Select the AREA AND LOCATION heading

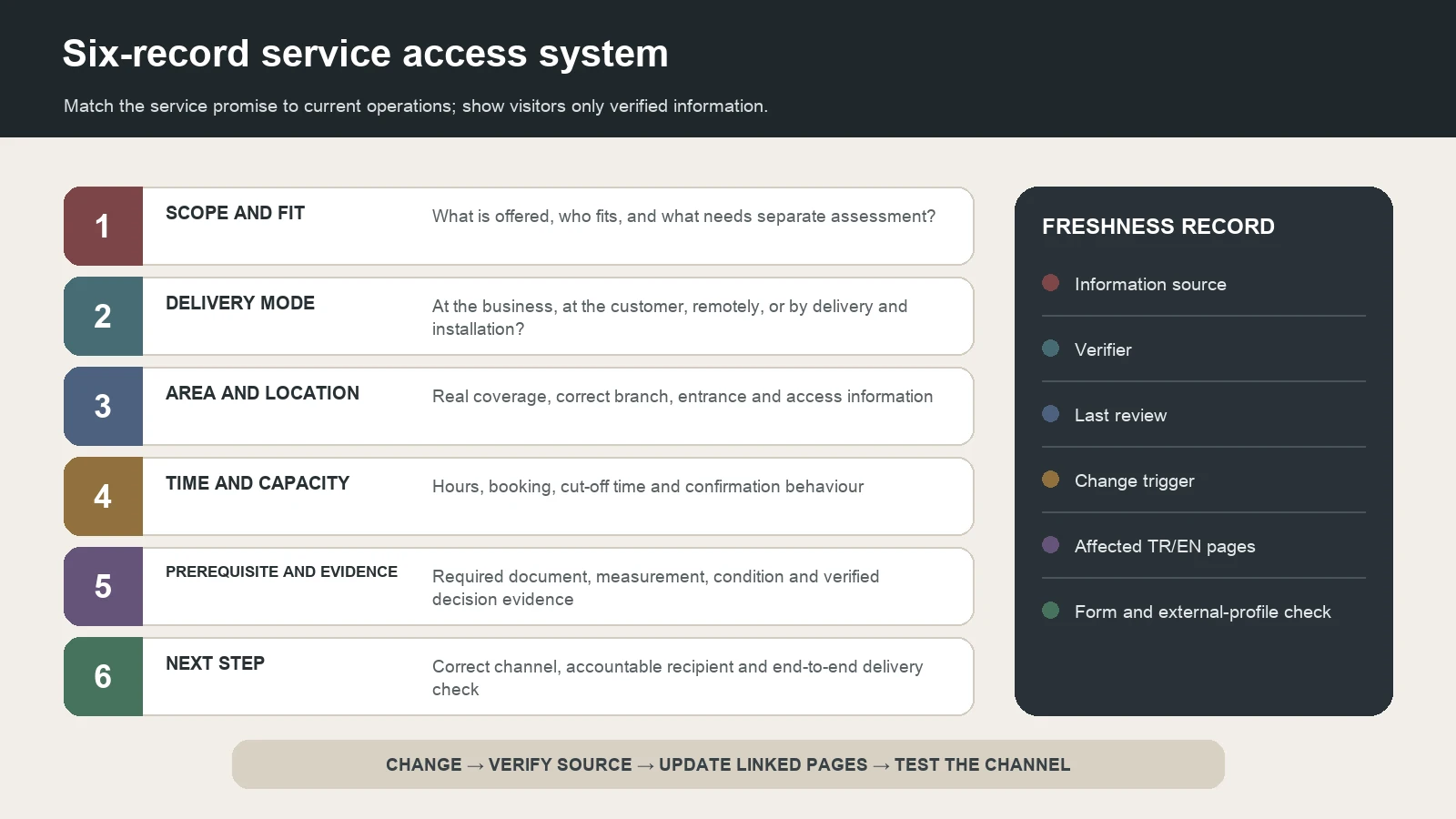click(262, 393)
